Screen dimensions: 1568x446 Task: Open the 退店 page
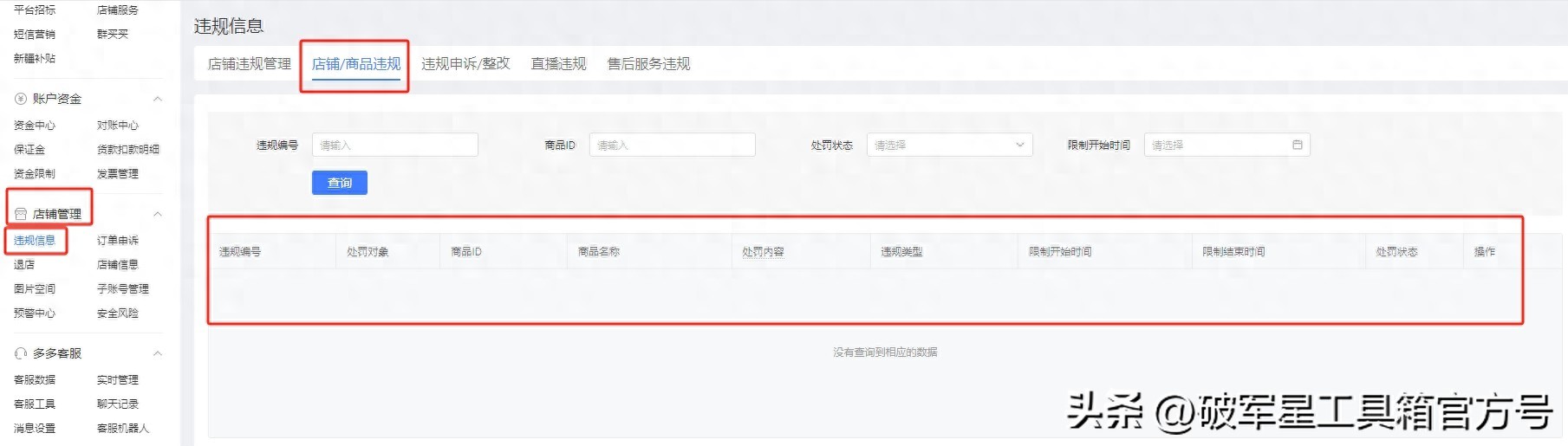pos(24,265)
